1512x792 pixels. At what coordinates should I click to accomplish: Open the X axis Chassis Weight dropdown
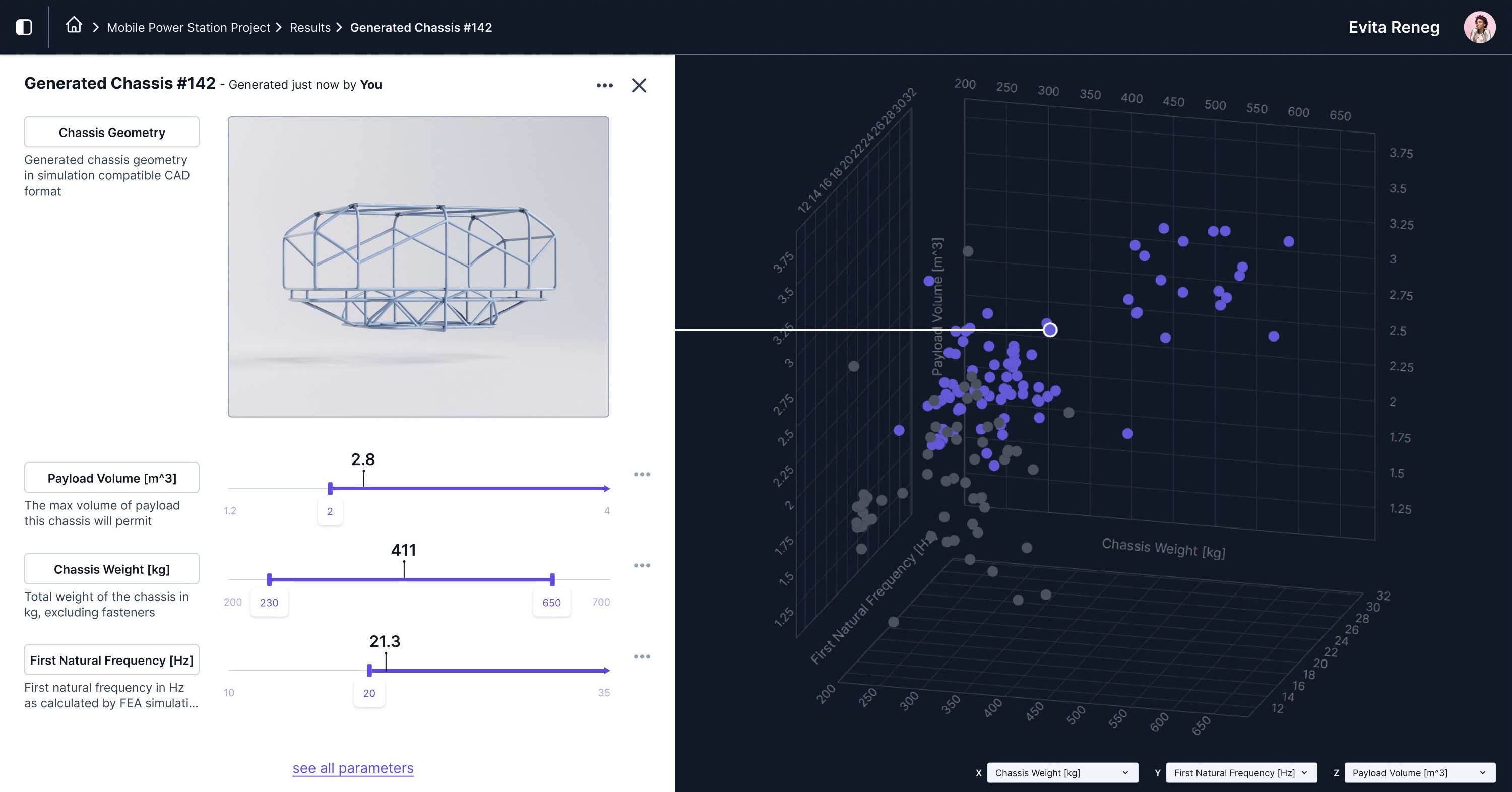click(1062, 773)
